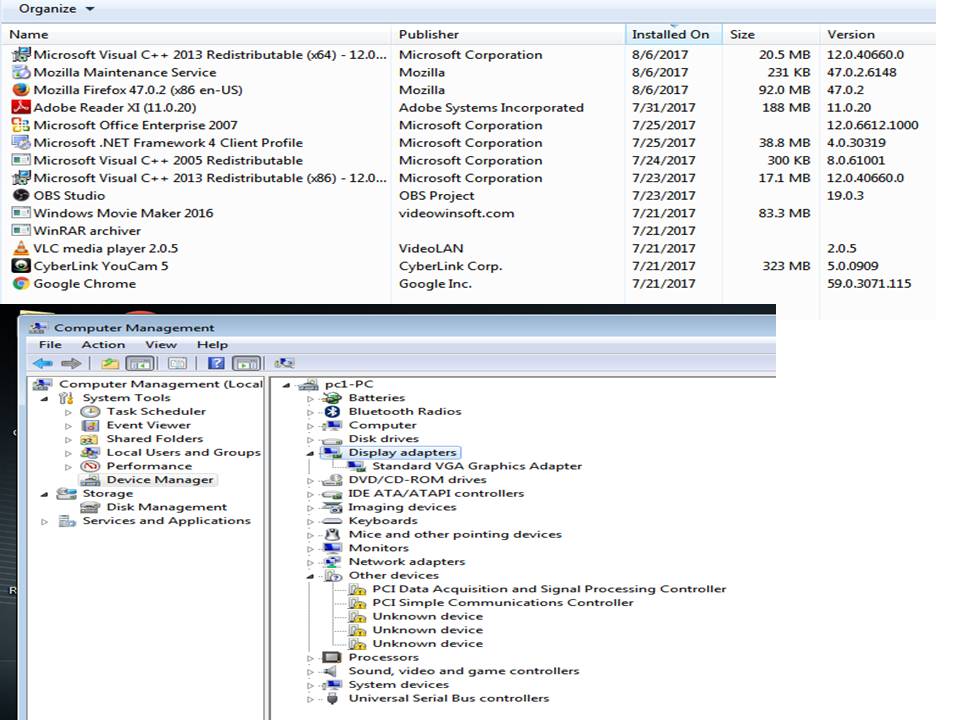Select Microsoft Visual C++ 2005 Redistributable

click(468, 160)
